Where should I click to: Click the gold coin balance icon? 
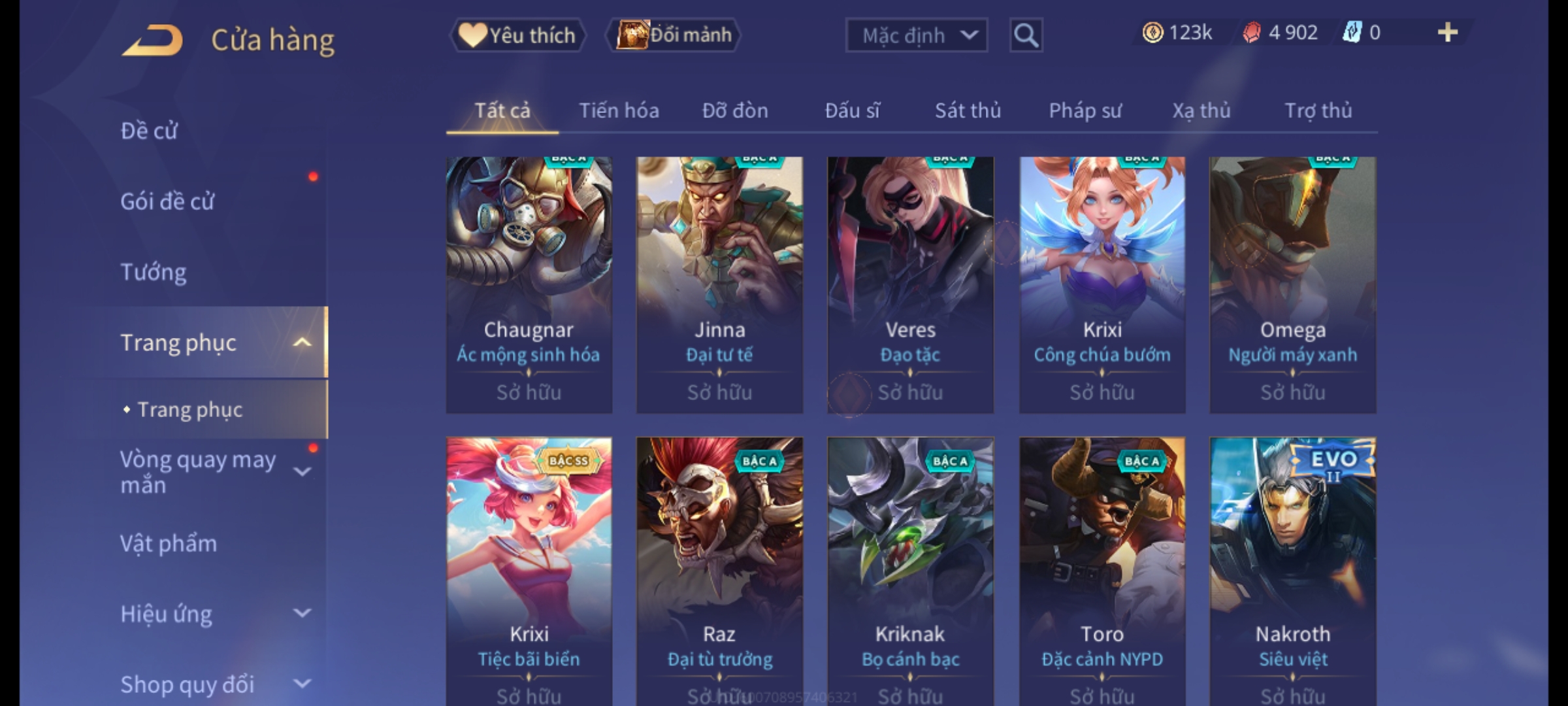tap(1152, 33)
